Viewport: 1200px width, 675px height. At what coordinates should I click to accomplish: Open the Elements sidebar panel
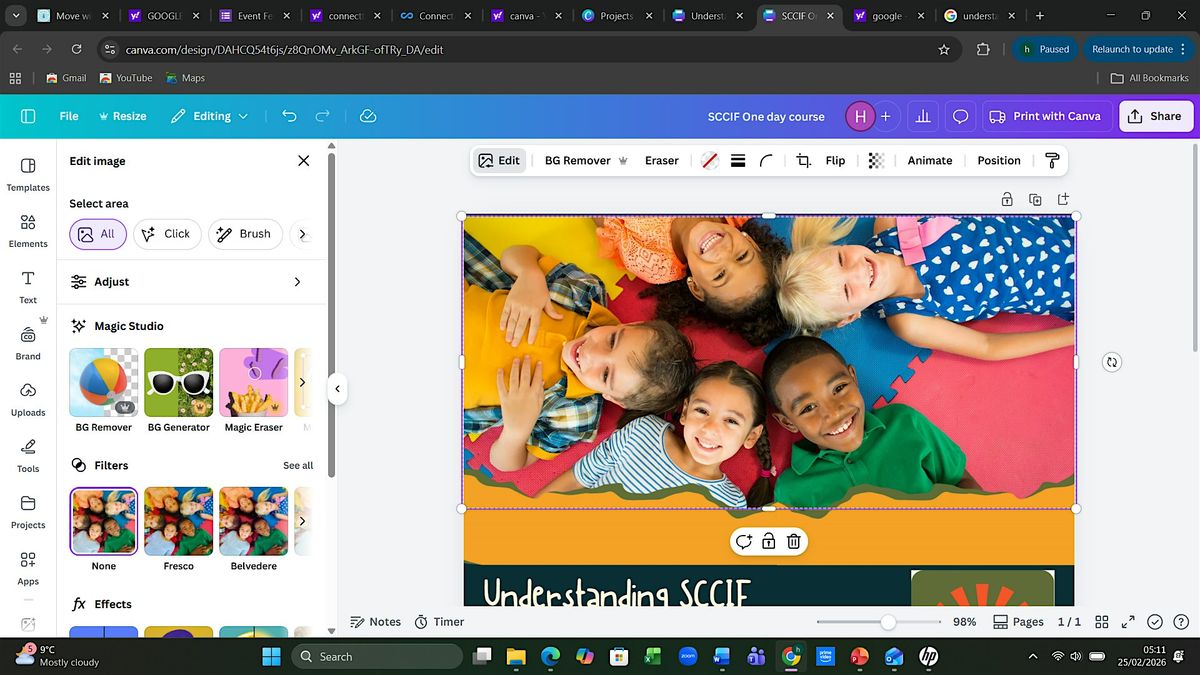28,230
